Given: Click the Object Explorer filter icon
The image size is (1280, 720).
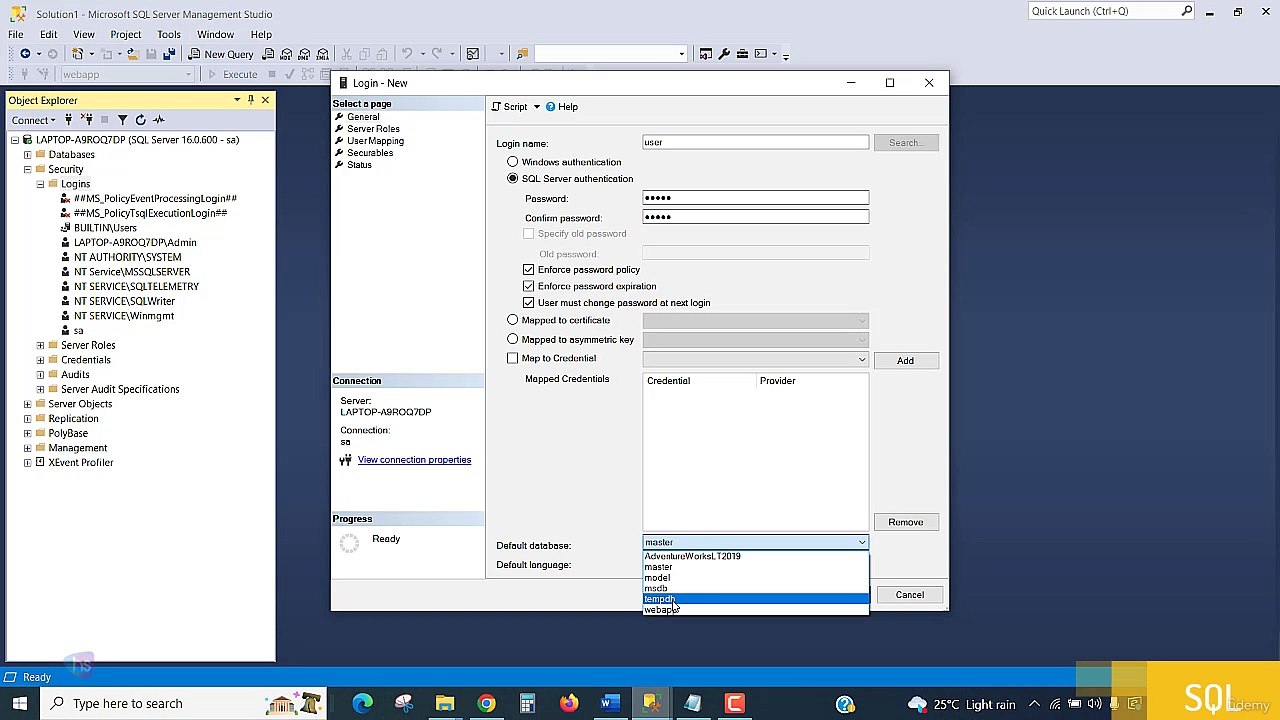Looking at the screenshot, I should point(122,120).
